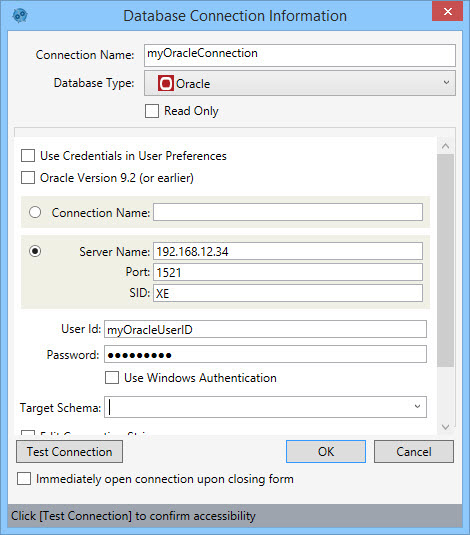The image size is (470, 535).
Task: Click the scroll down arrow
Action: click(445, 427)
